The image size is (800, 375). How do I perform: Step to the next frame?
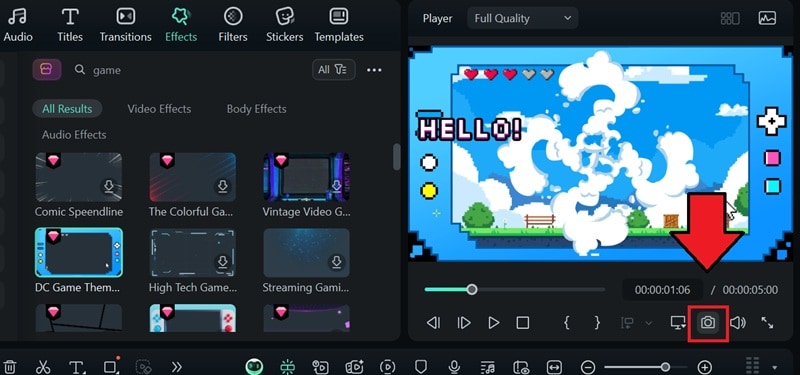point(464,322)
